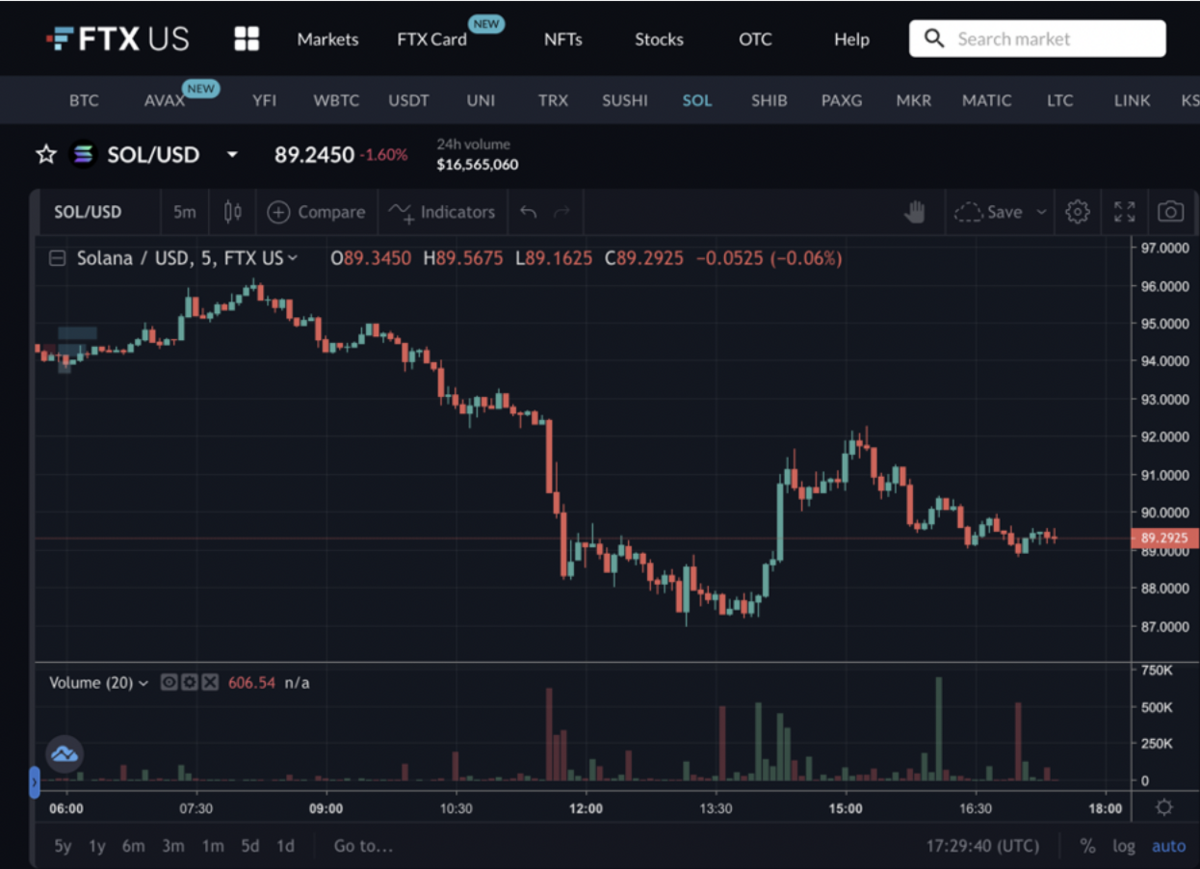Open price scale settings gear at bottom
Image resolution: width=1200 pixels, height=869 pixels.
(1164, 807)
